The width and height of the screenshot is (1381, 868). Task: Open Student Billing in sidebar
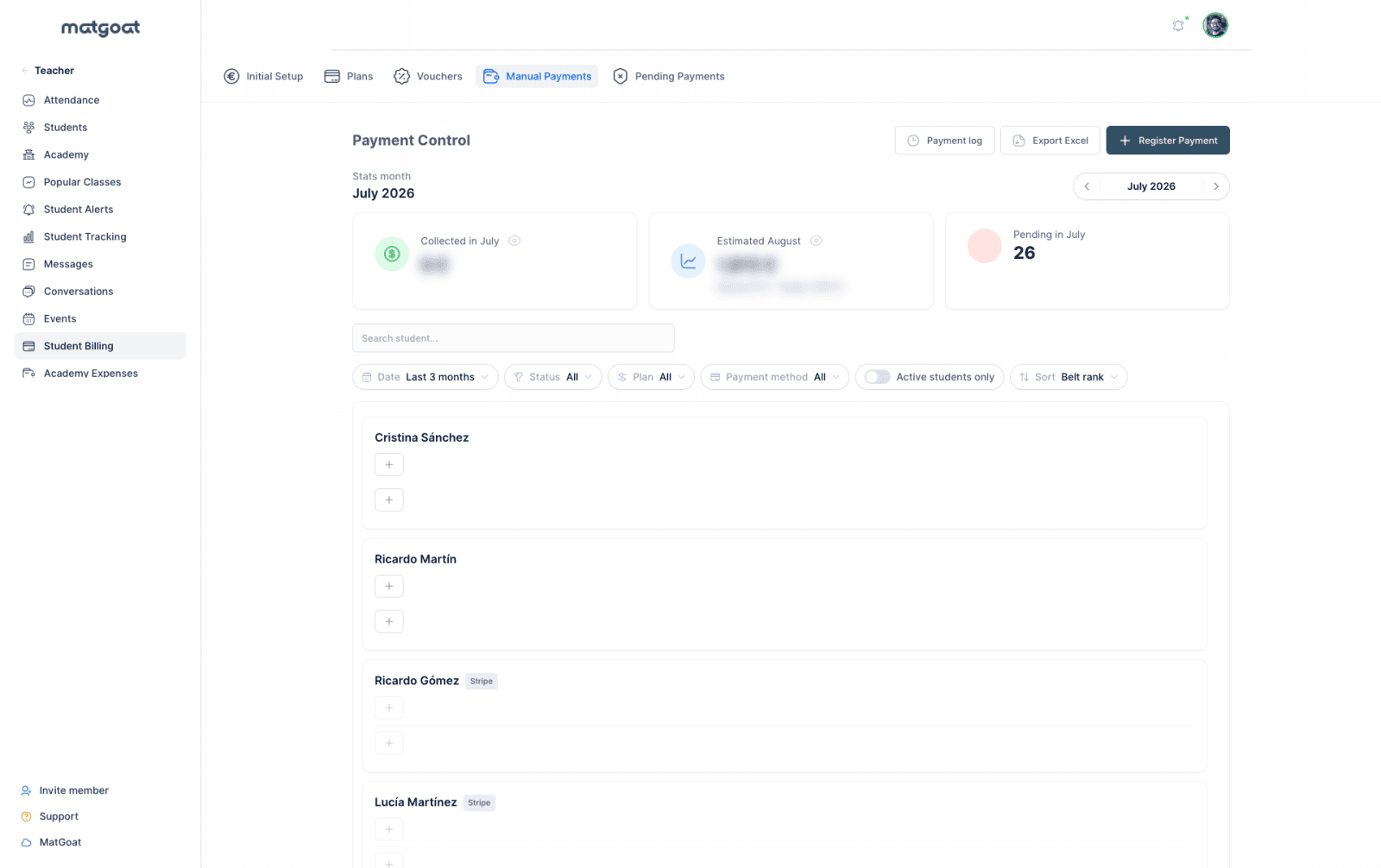click(x=100, y=346)
